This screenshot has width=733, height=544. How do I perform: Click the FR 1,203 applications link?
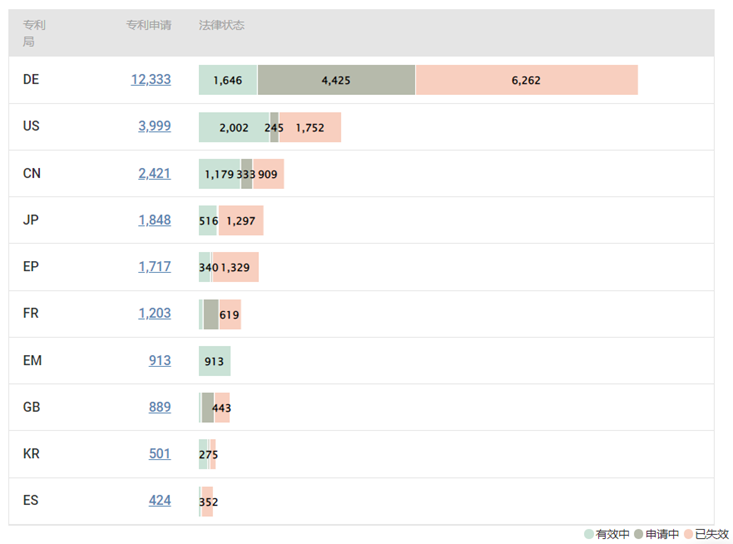coord(154,313)
